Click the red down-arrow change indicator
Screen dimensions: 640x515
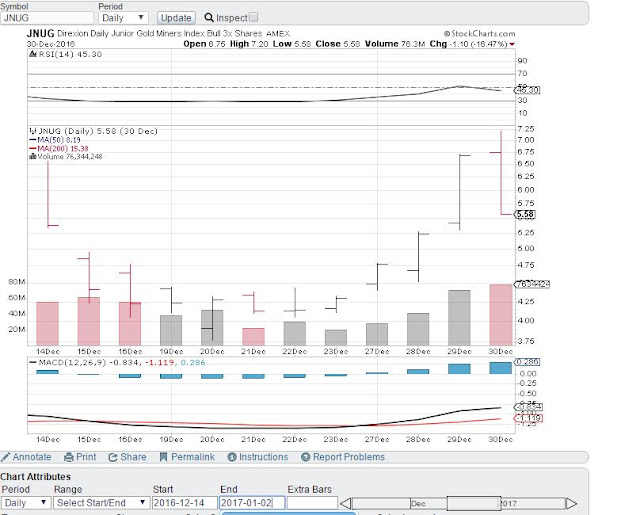click(x=512, y=44)
